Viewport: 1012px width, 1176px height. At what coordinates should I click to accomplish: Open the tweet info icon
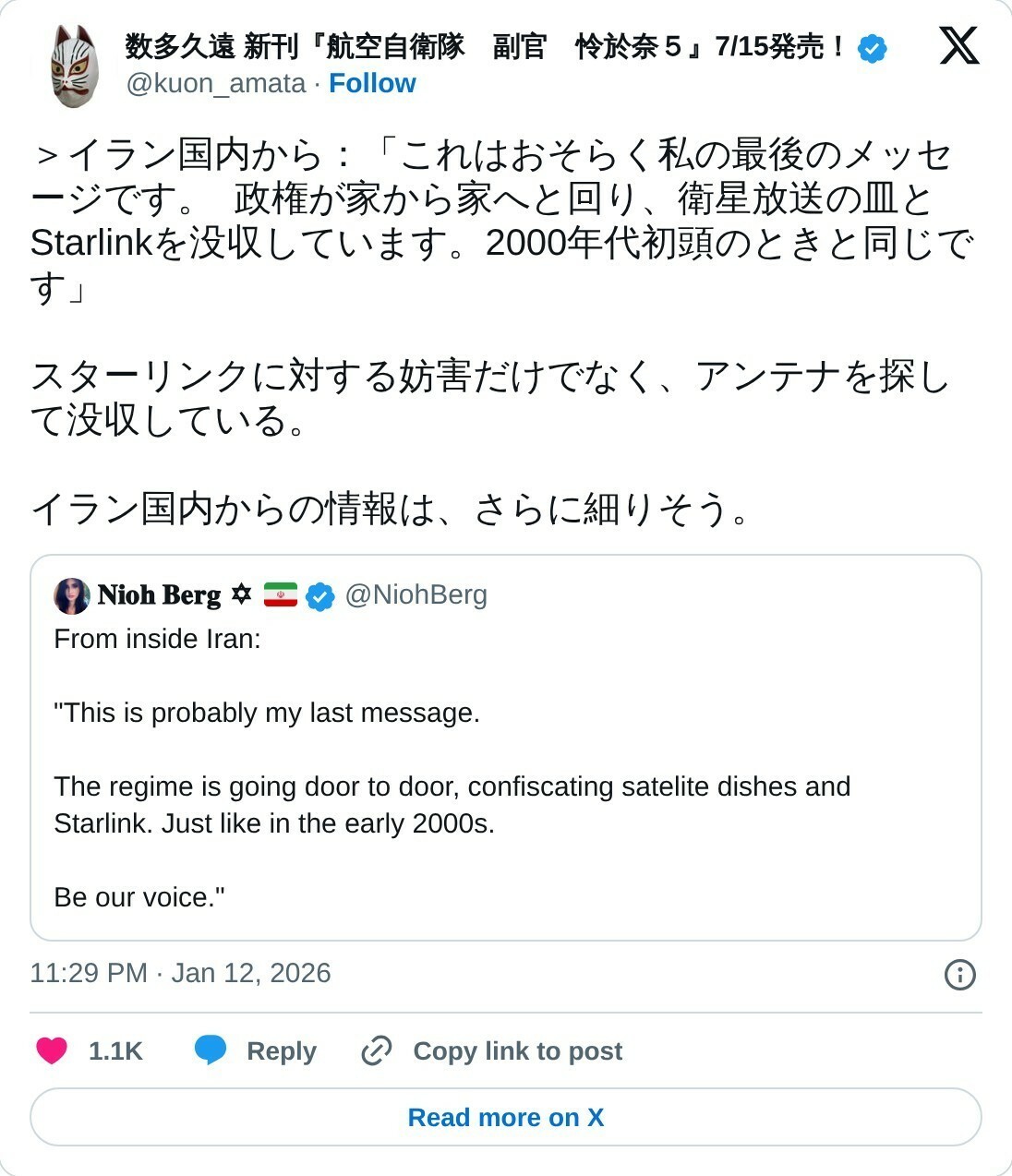pos(959,974)
